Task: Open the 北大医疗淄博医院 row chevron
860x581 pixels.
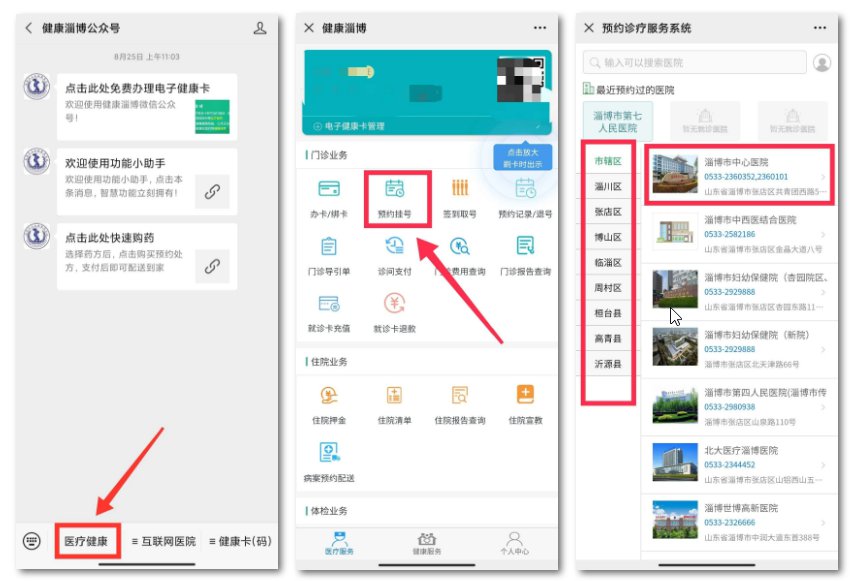Action: coord(823,465)
